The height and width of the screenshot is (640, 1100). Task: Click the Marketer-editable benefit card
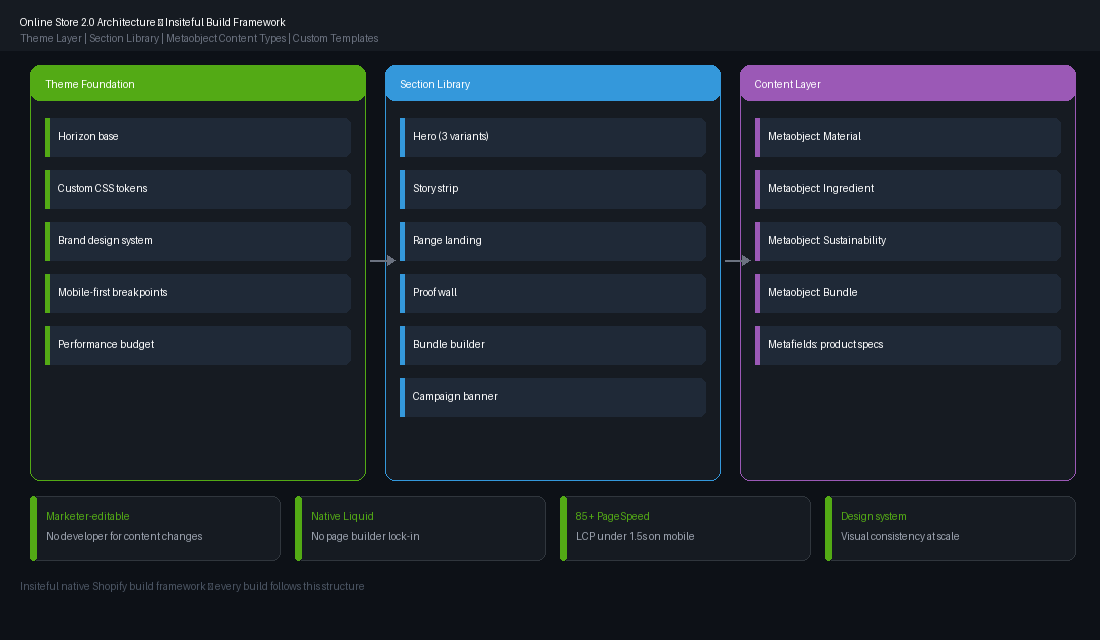click(155, 528)
